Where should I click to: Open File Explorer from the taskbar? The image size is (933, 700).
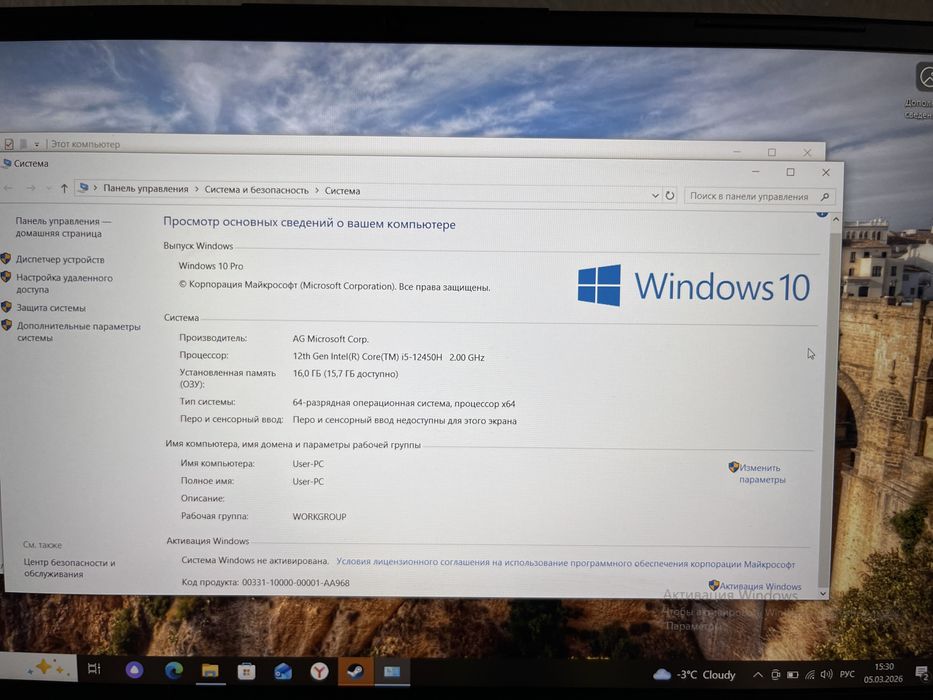pyautogui.click(x=210, y=671)
